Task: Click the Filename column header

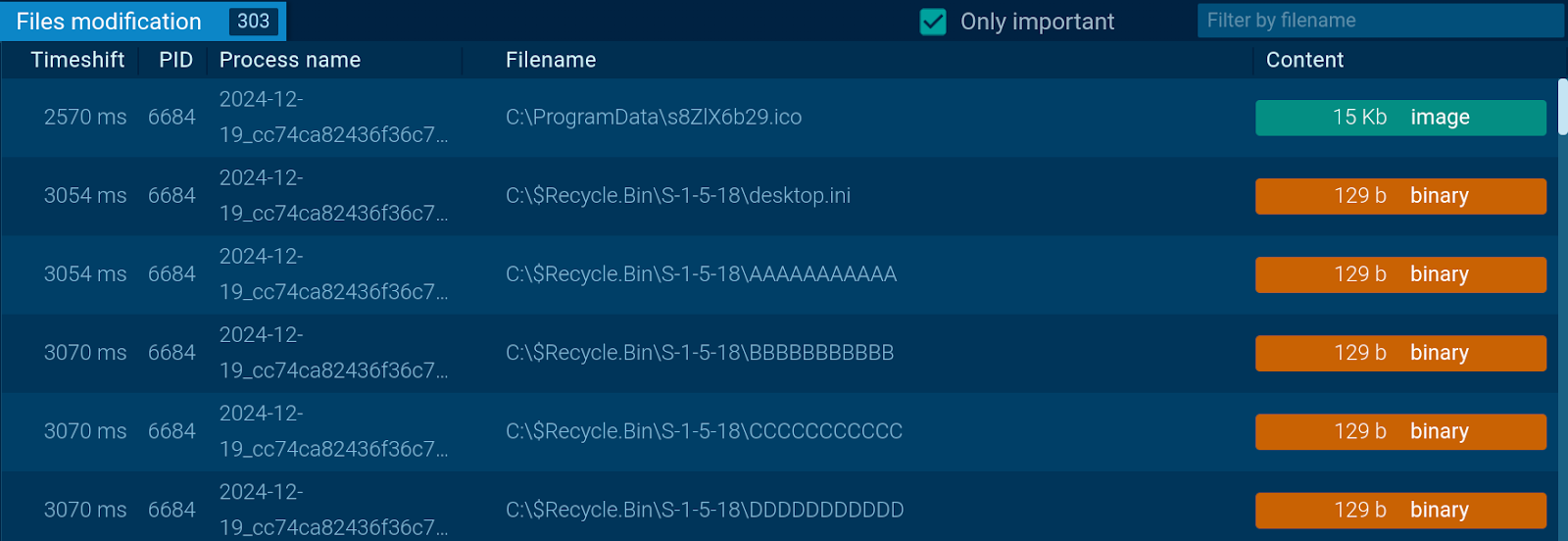Action: point(551,60)
